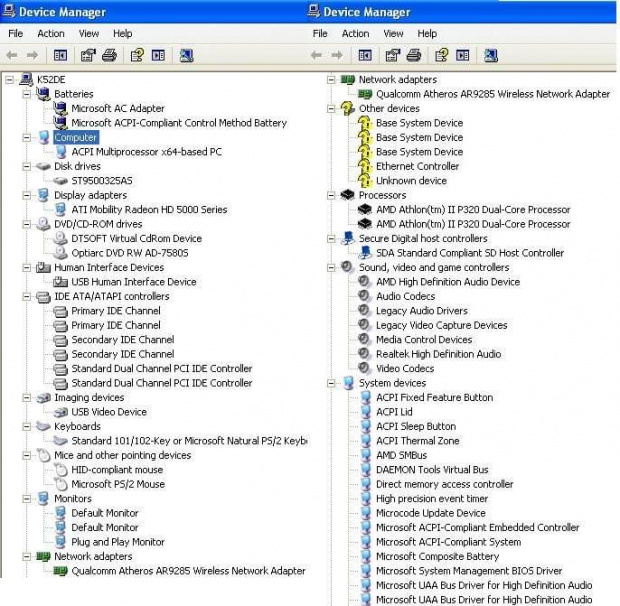Select the highlighted Computer category
The height and width of the screenshot is (606, 620).
click(76, 137)
